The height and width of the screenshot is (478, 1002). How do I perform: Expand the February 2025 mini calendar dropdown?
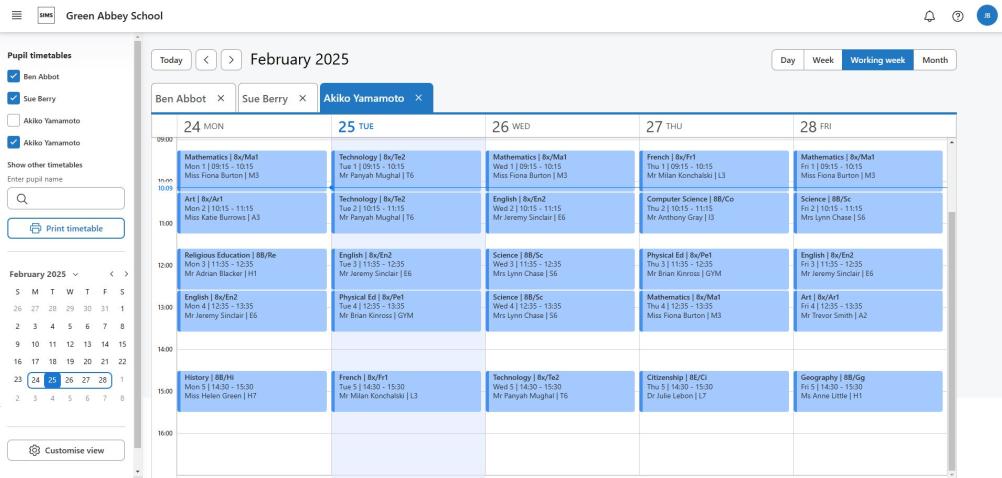(x=75, y=274)
